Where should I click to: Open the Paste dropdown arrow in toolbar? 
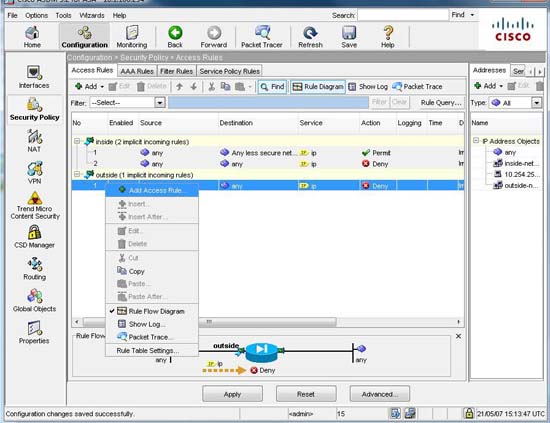click(x=250, y=87)
